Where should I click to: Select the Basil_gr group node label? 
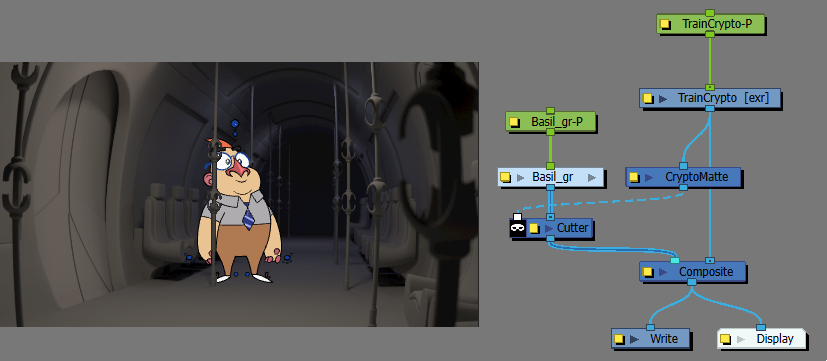pos(552,177)
